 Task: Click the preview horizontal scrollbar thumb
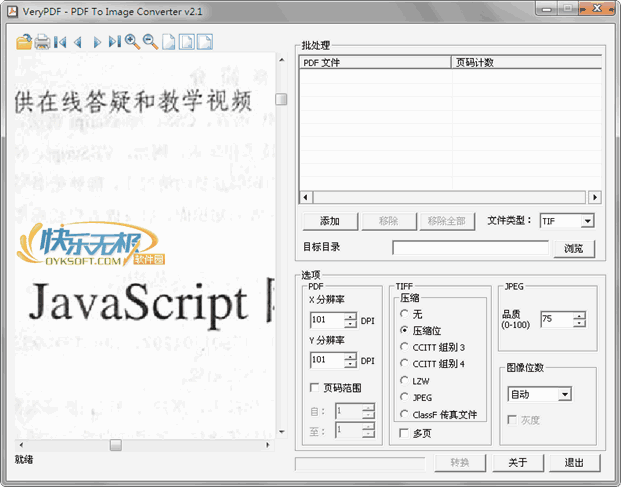coord(116,445)
